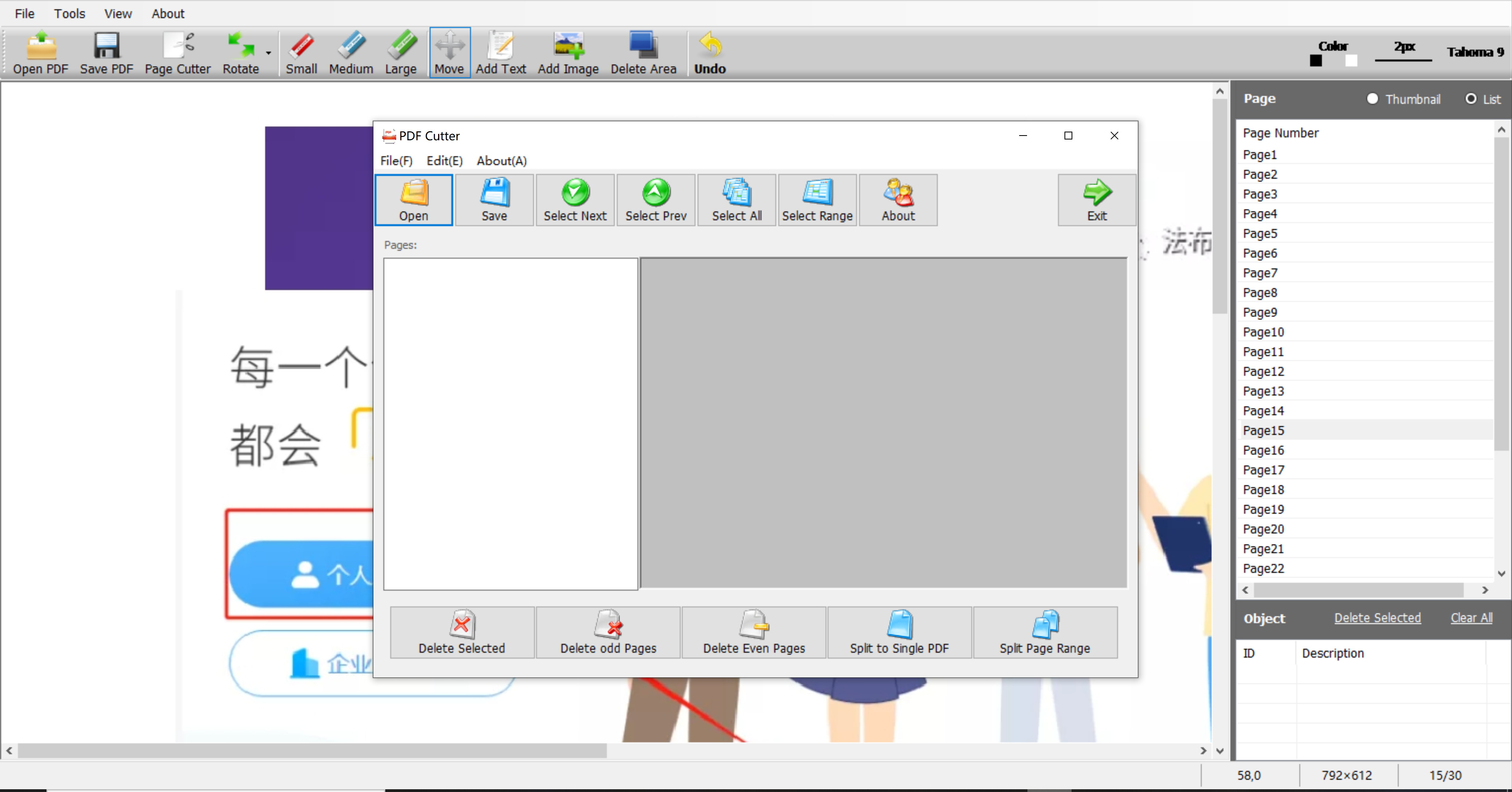
Task: Click document horizontal scroll right arrow
Action: coord(1203,750)
